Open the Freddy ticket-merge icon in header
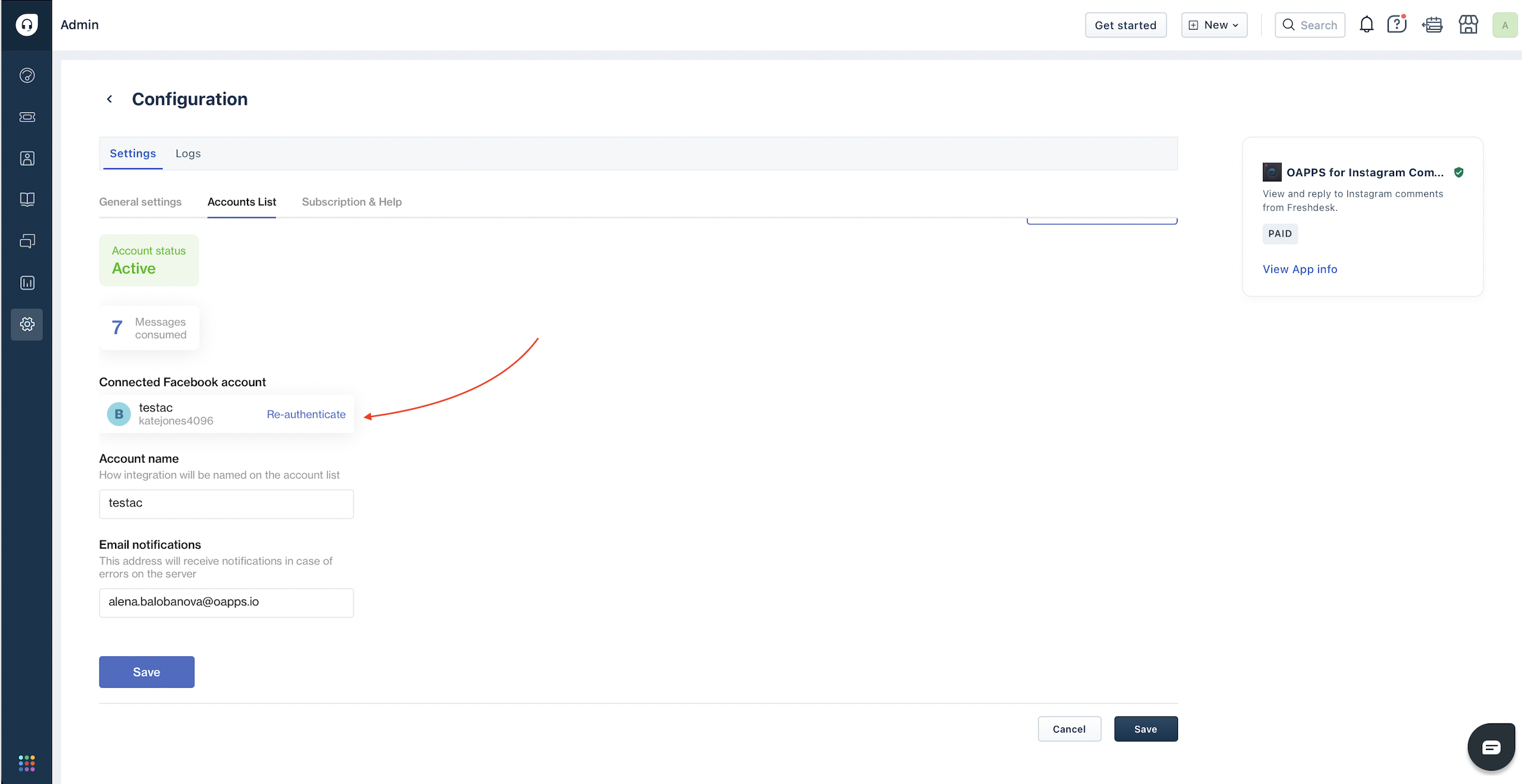This screenshot has width=1522, height=784. [1432, 25]
